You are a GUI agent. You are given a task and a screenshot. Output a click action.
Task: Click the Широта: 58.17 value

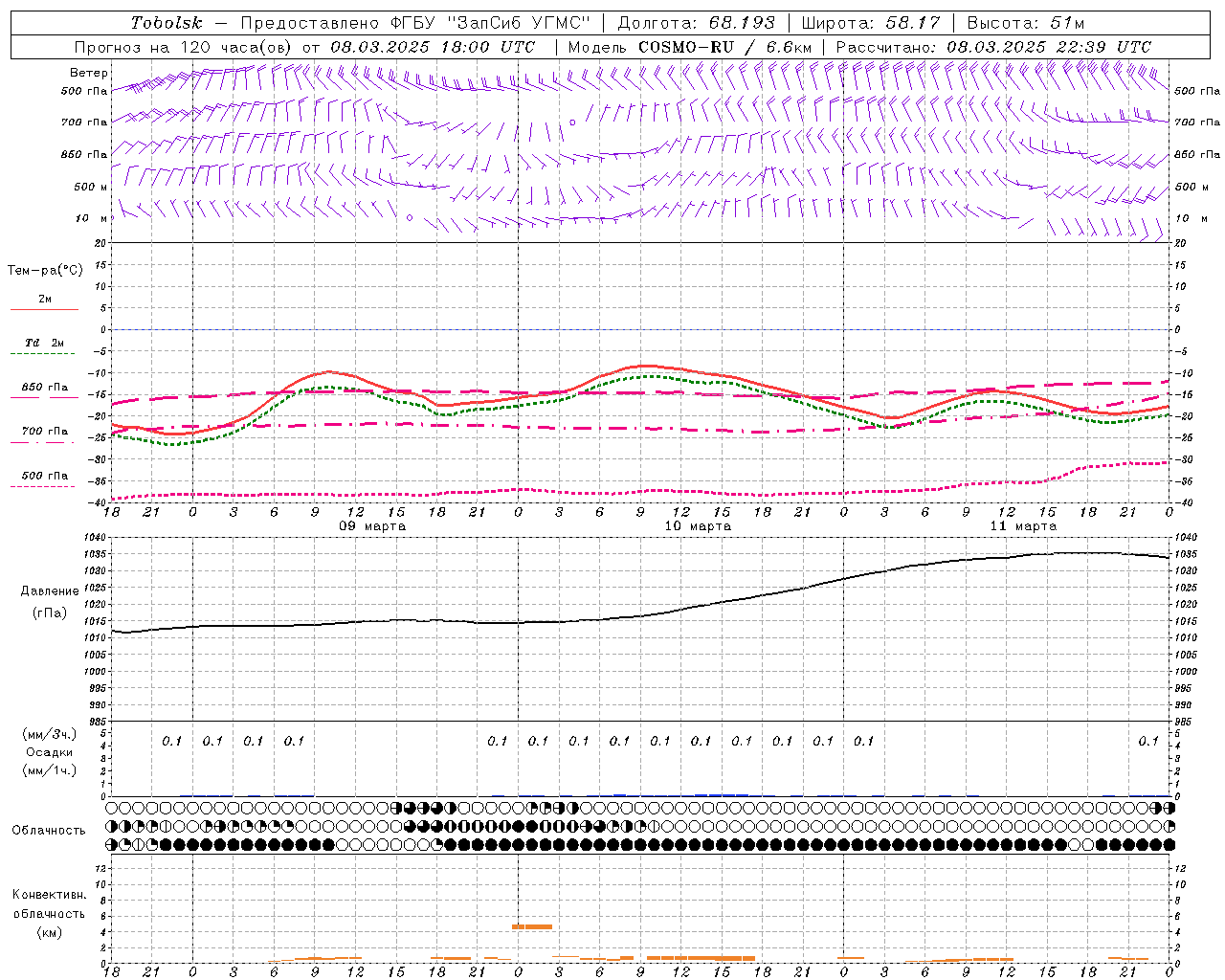[x=871, y=23]
